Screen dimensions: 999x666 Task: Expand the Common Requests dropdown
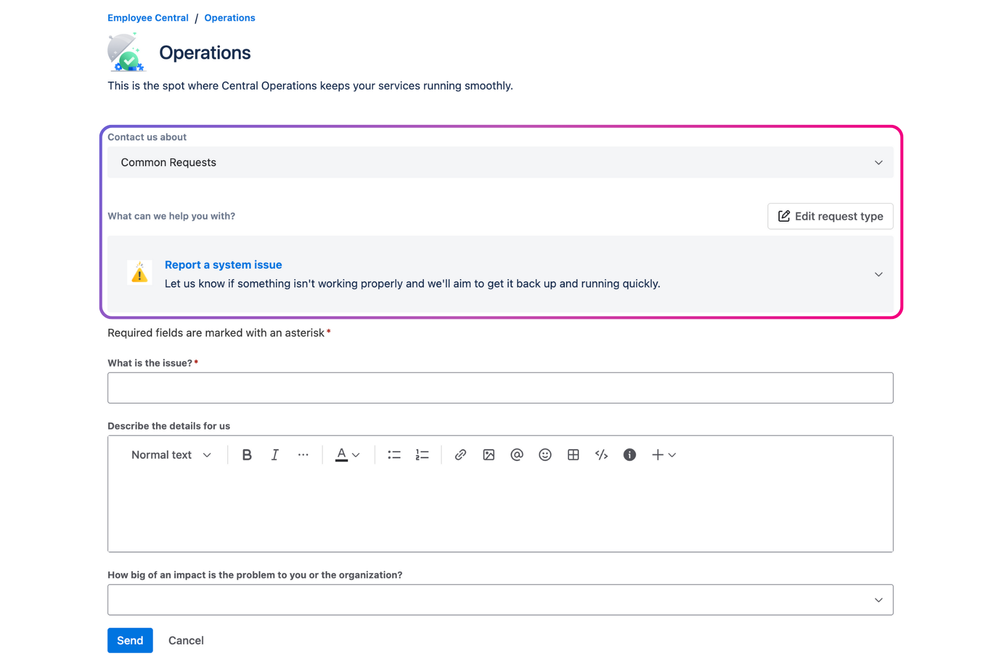[500, 161]
